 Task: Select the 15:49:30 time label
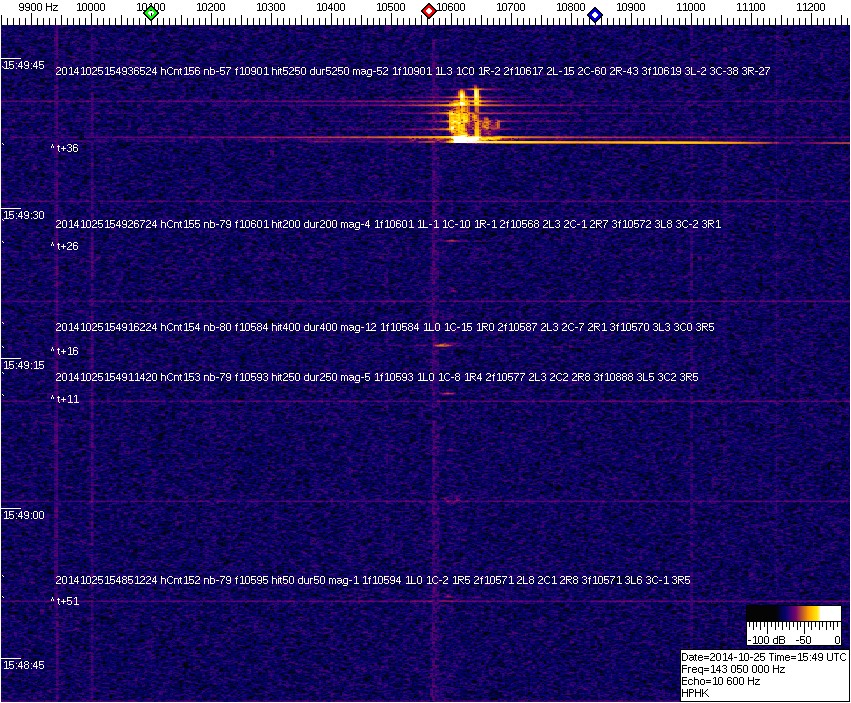24,215
